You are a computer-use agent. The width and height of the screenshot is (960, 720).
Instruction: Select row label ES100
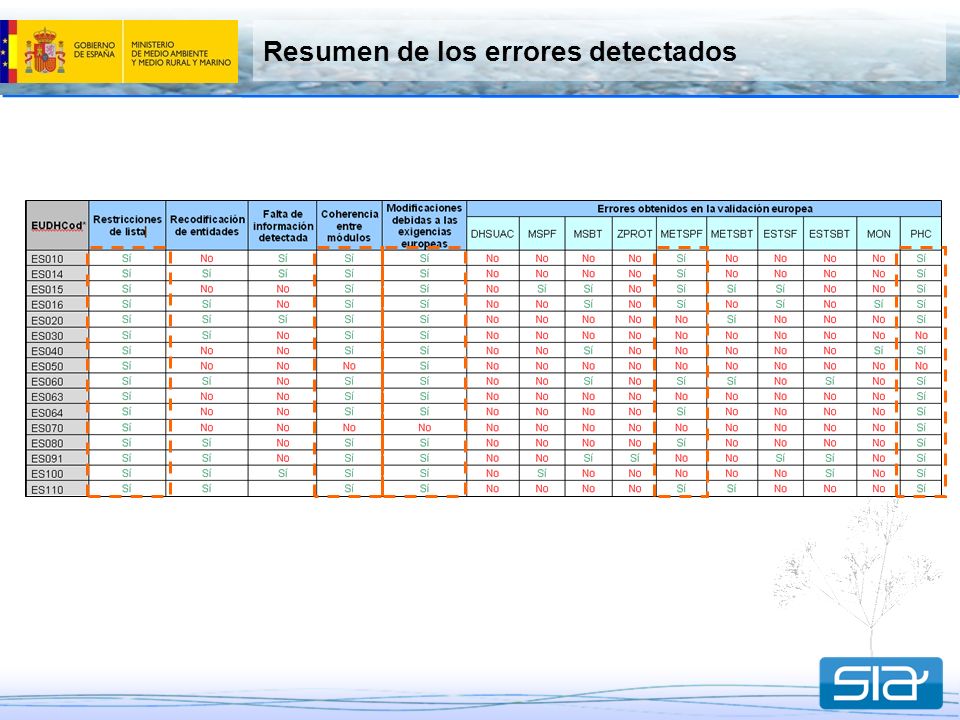pos(47,474)
